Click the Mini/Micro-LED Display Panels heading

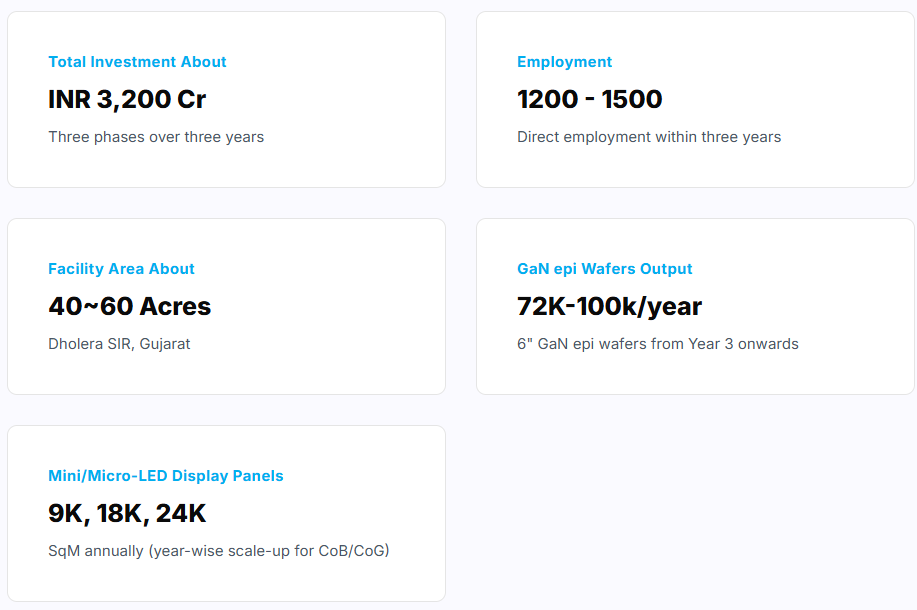166,476
